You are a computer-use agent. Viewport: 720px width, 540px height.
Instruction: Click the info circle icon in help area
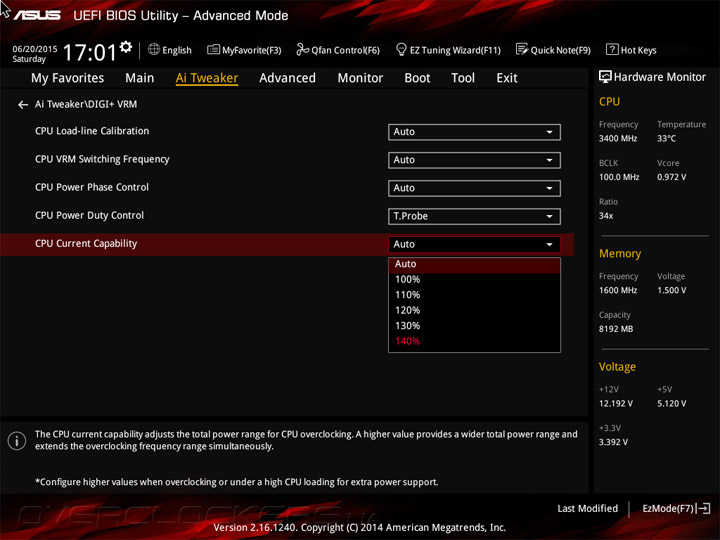(17, 441)
